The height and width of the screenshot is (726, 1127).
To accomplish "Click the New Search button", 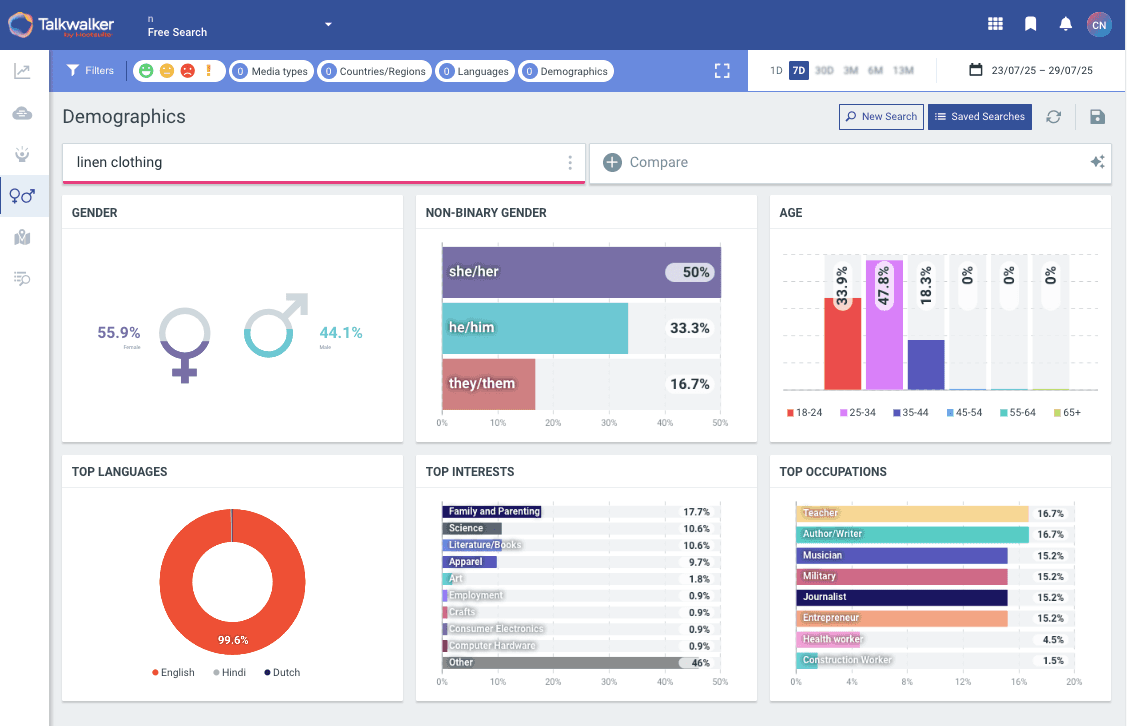I will click(880, 117).
